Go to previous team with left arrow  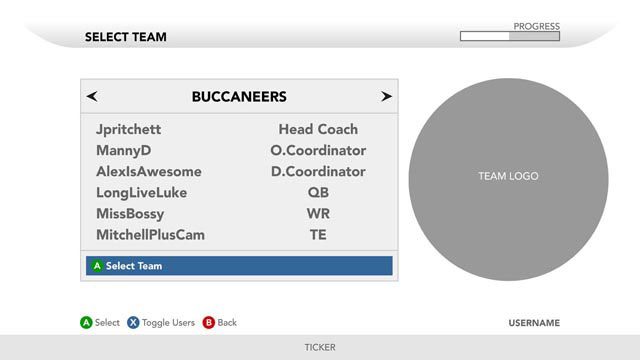click(x=92, y=96)
